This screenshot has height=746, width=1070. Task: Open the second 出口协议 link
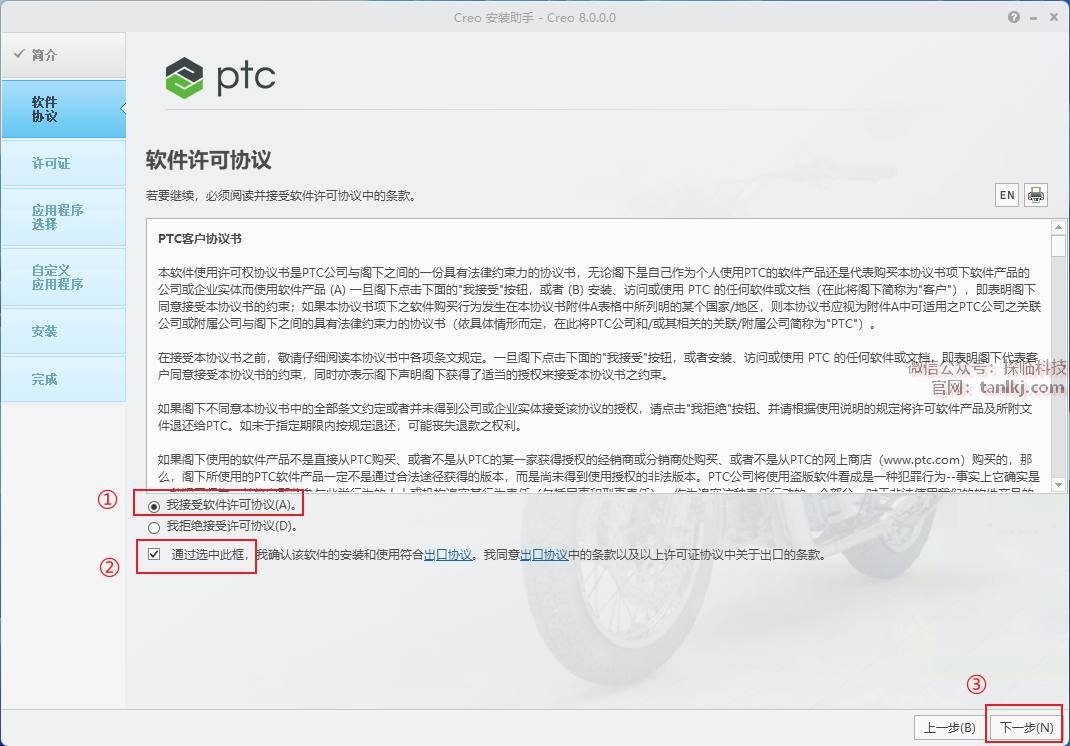pos(544,555)
